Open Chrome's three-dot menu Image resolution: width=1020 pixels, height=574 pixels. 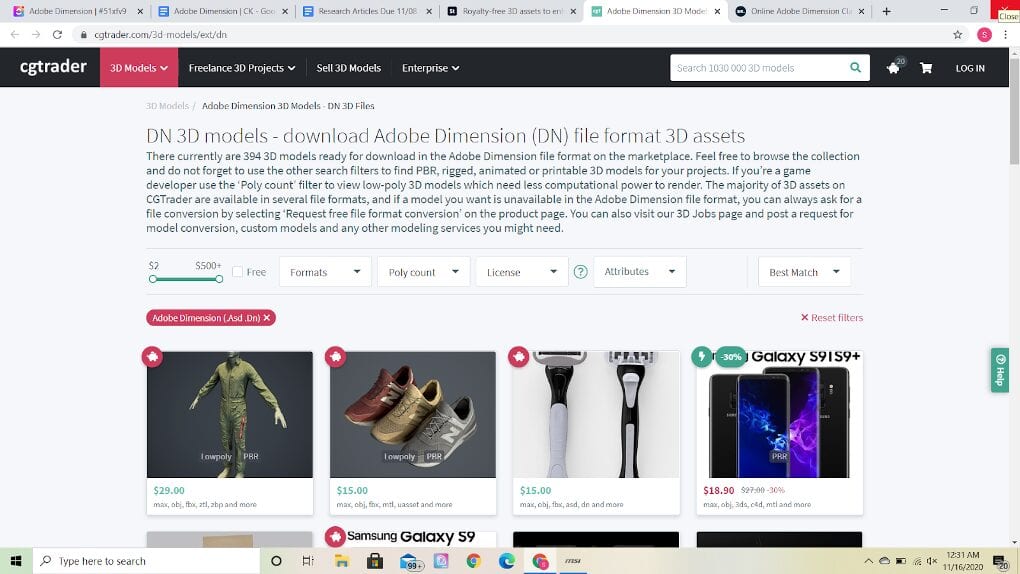pyautogui.click(x=1006, y=34)
